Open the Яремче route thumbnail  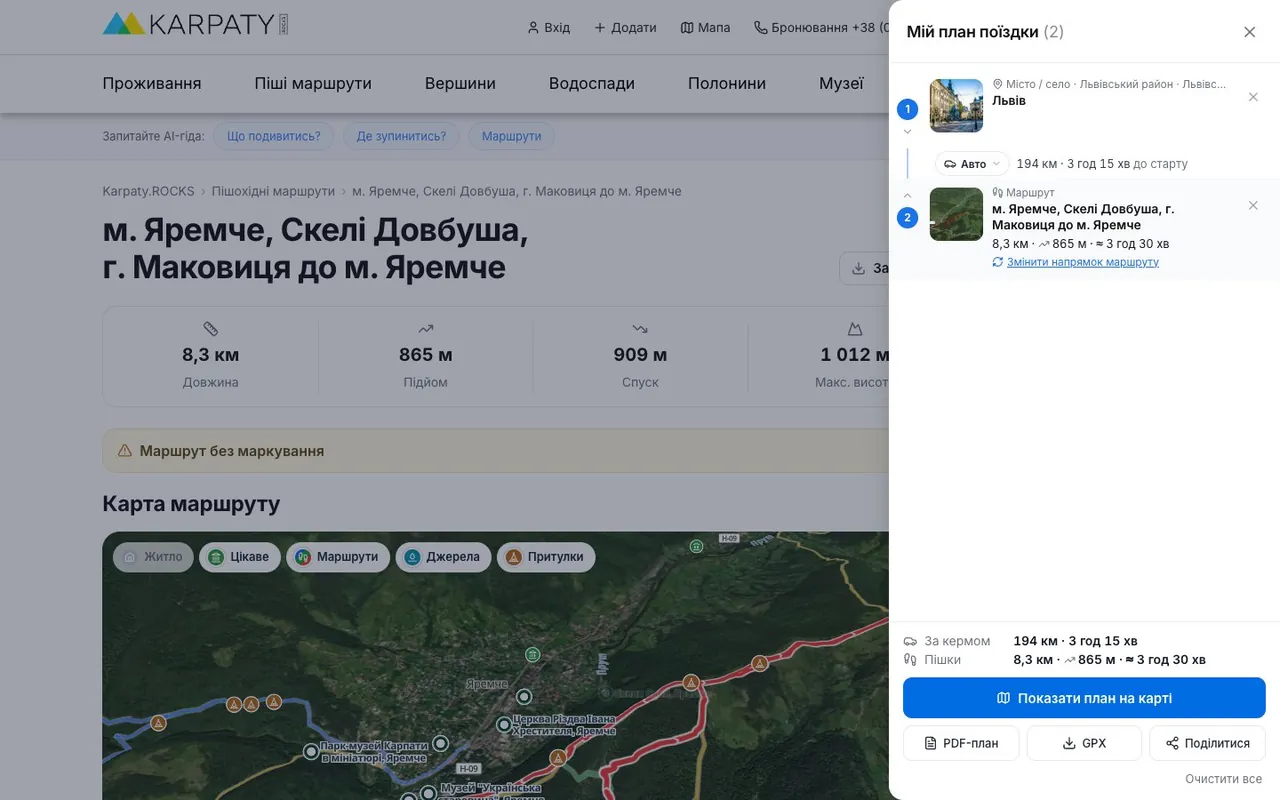pyautogui.click(x=956, y=214)
